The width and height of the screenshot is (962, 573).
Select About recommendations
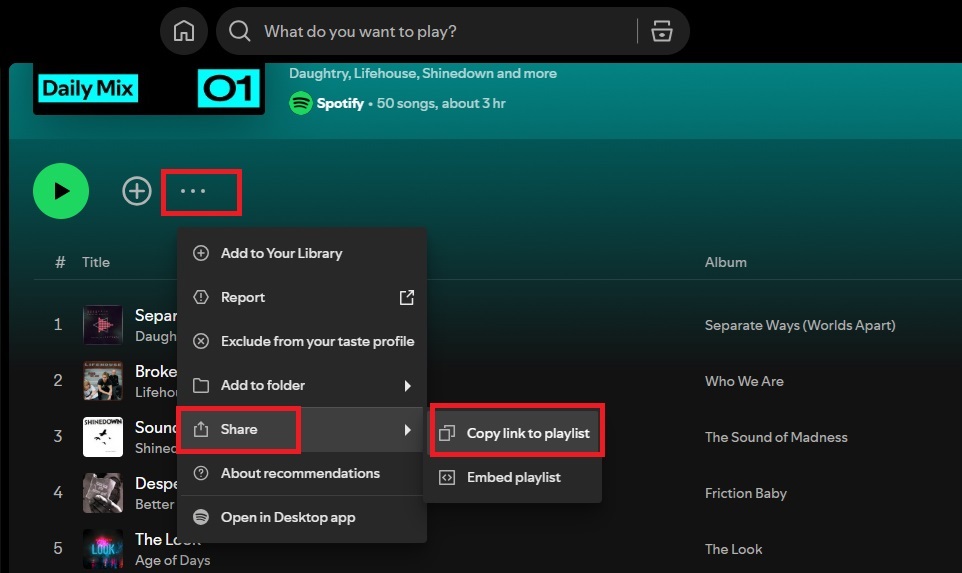[302, 474]
